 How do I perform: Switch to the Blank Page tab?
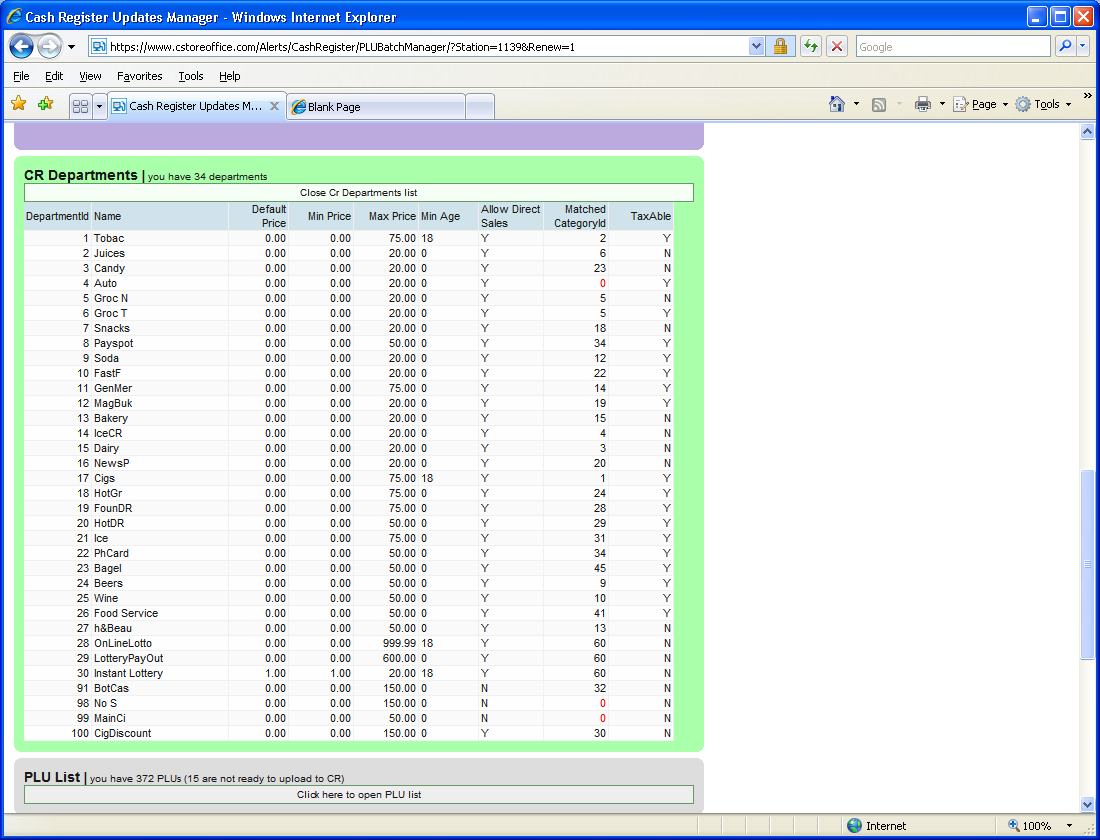375,107
